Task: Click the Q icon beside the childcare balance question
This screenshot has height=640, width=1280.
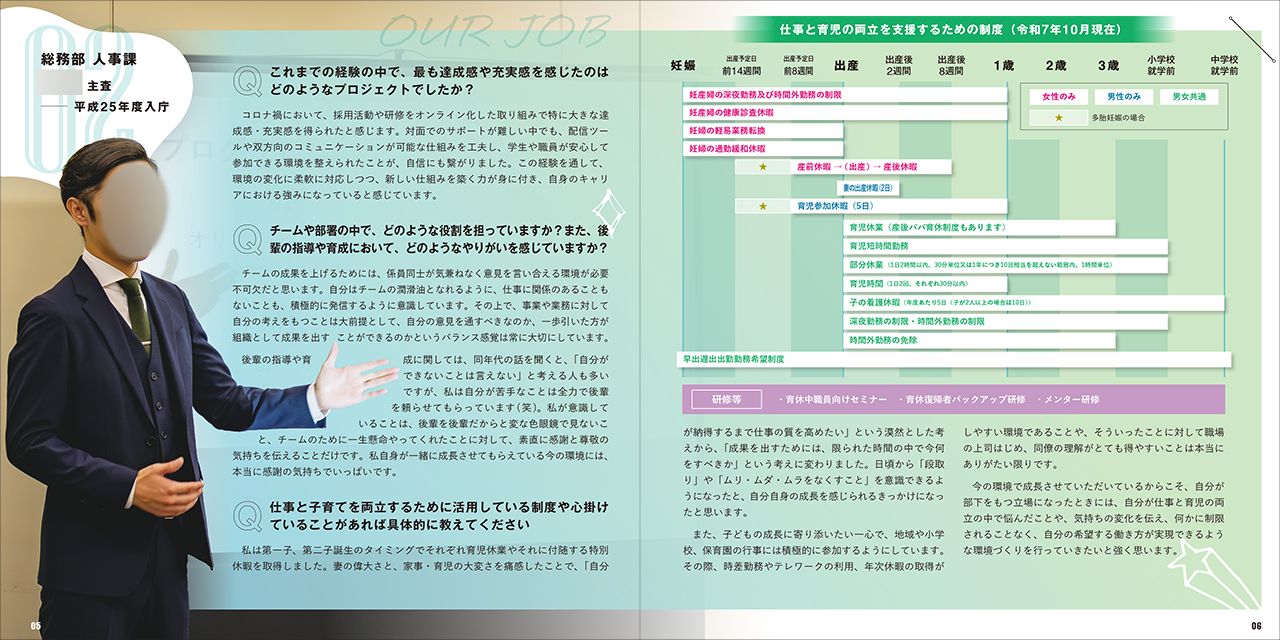Action: [247, 515]
